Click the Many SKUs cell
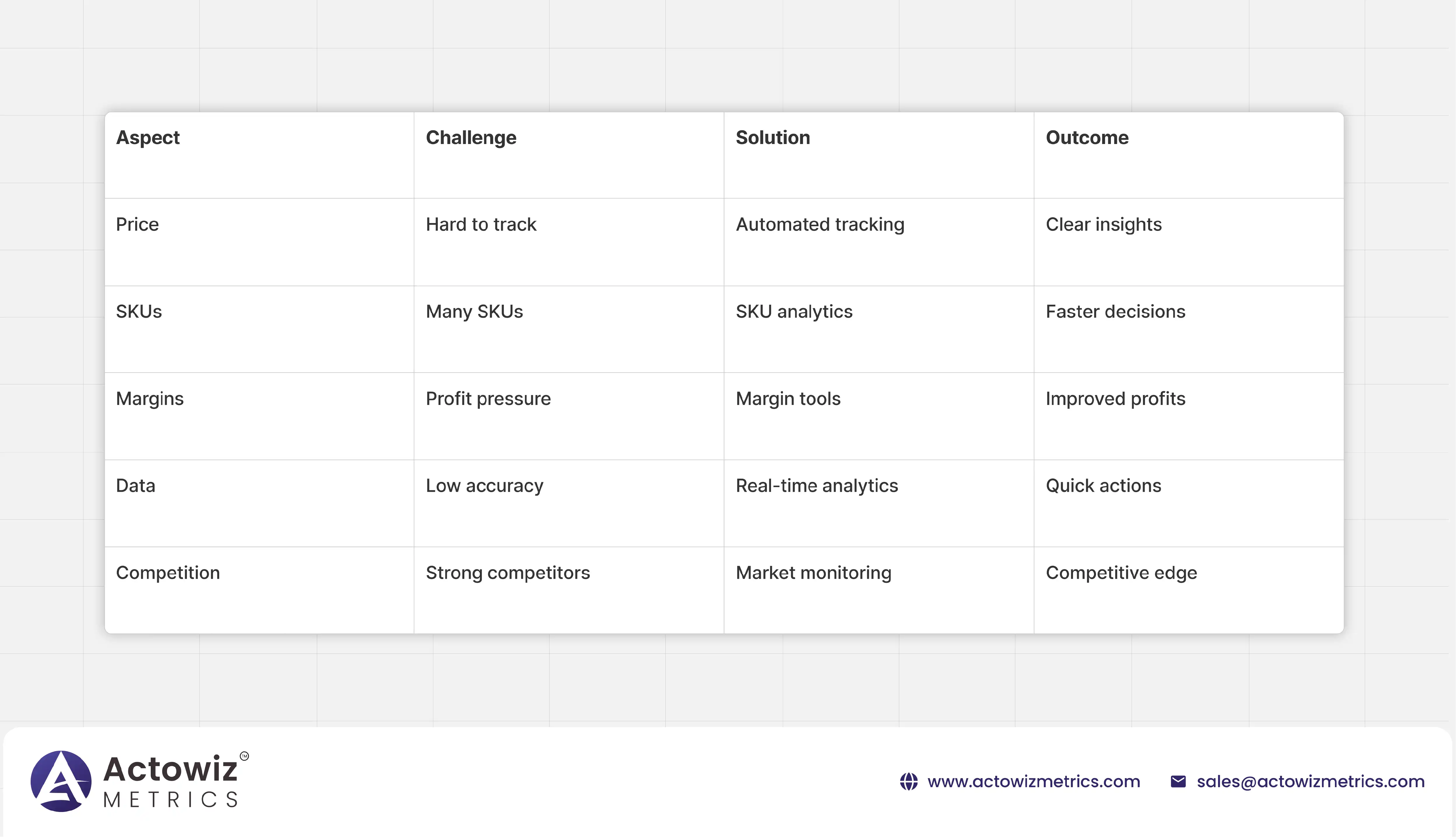 474,312
